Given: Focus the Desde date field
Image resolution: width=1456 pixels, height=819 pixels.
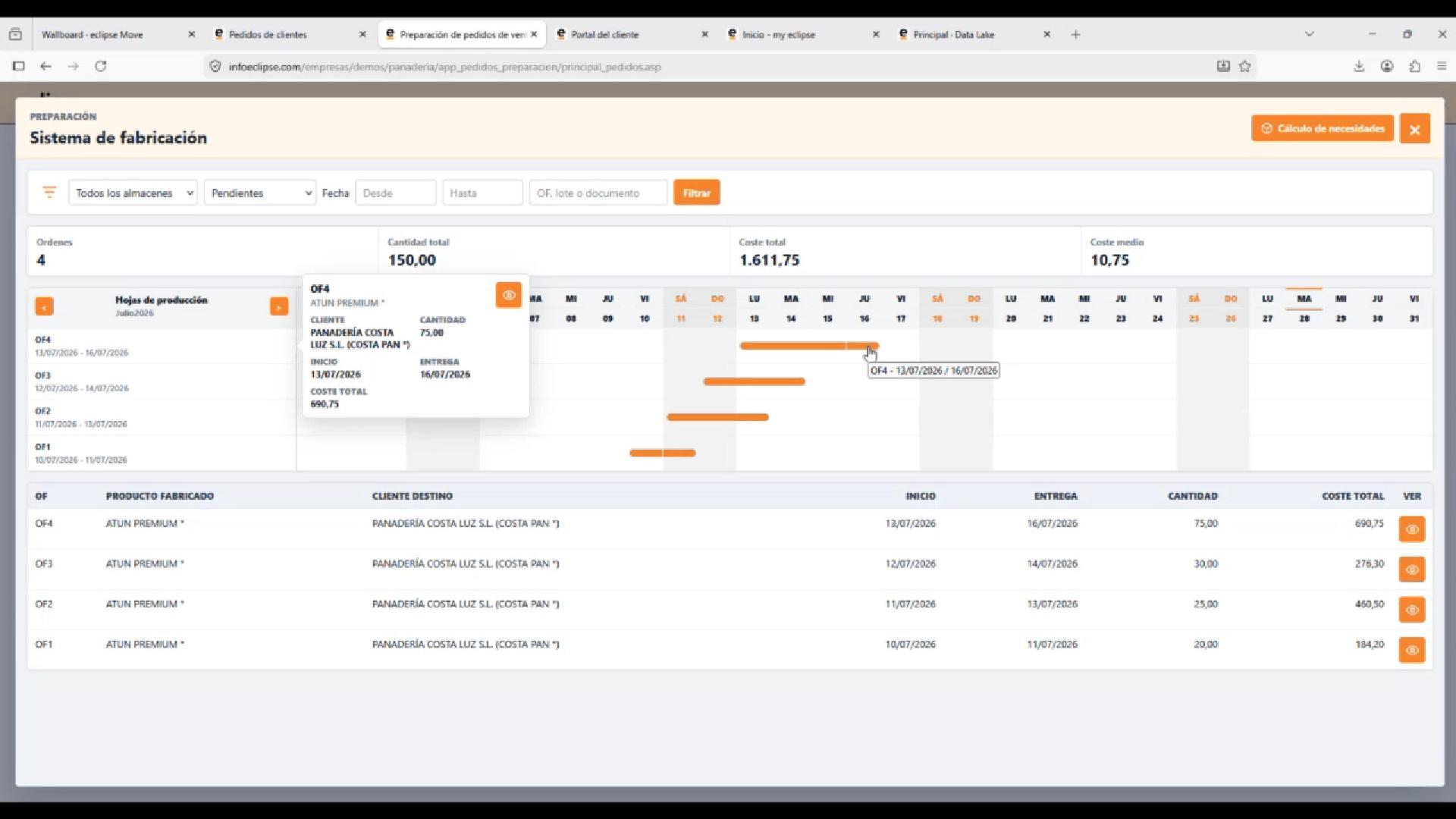Looking at the screenshot, I should coord(396,193).
